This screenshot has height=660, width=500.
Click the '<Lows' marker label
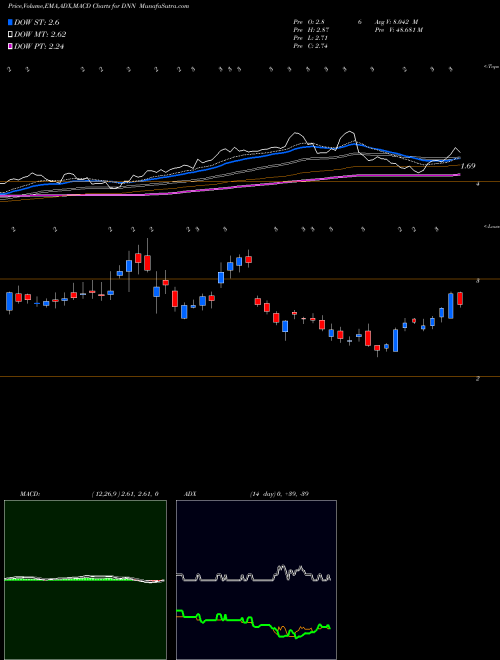(x=491, y=226)
